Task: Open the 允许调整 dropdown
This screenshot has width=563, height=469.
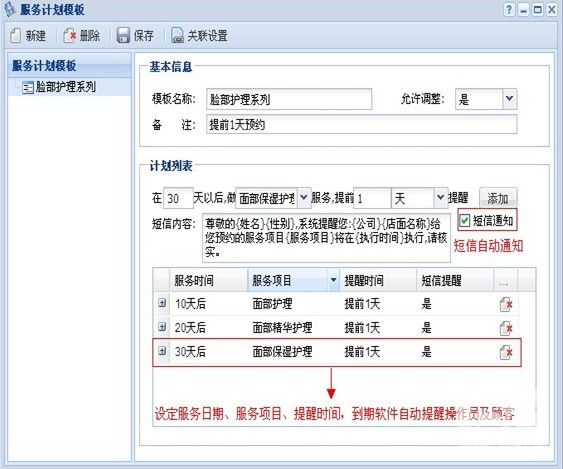Action: click(509, 99)
